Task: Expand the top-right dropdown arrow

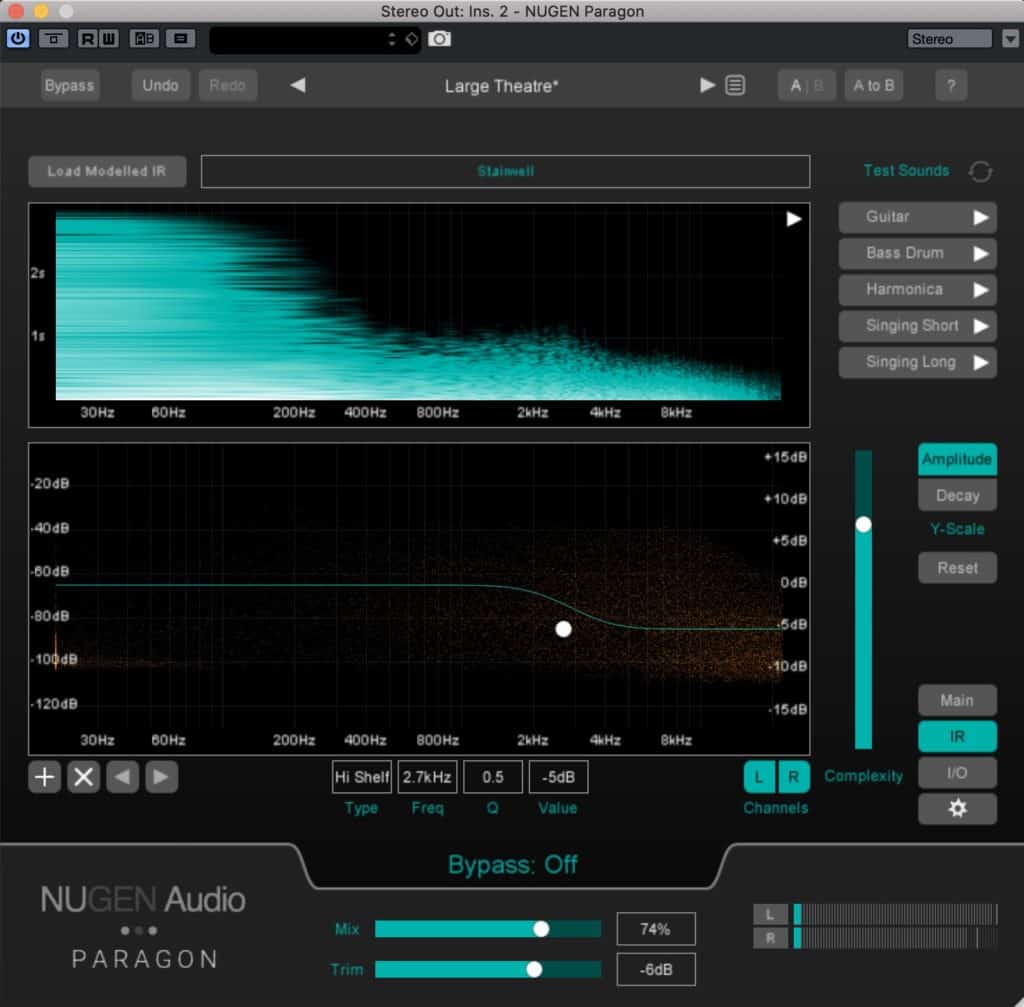Action: [x=1010, y=39]
